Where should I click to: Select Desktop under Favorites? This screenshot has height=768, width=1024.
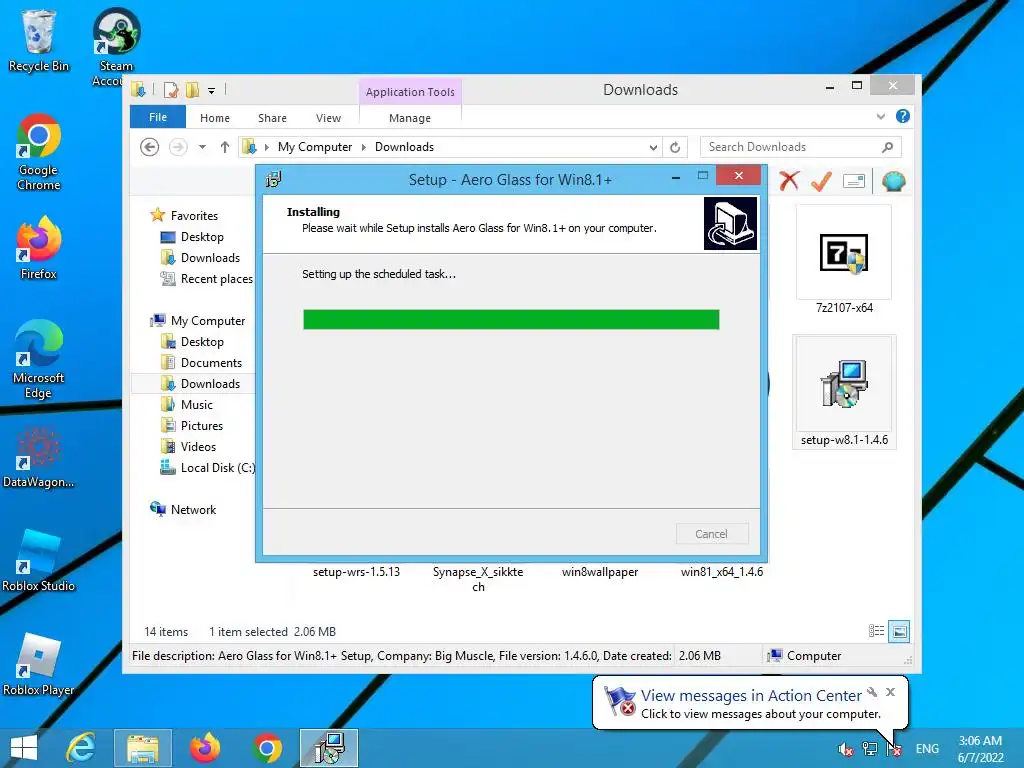(x=202, y=236)
